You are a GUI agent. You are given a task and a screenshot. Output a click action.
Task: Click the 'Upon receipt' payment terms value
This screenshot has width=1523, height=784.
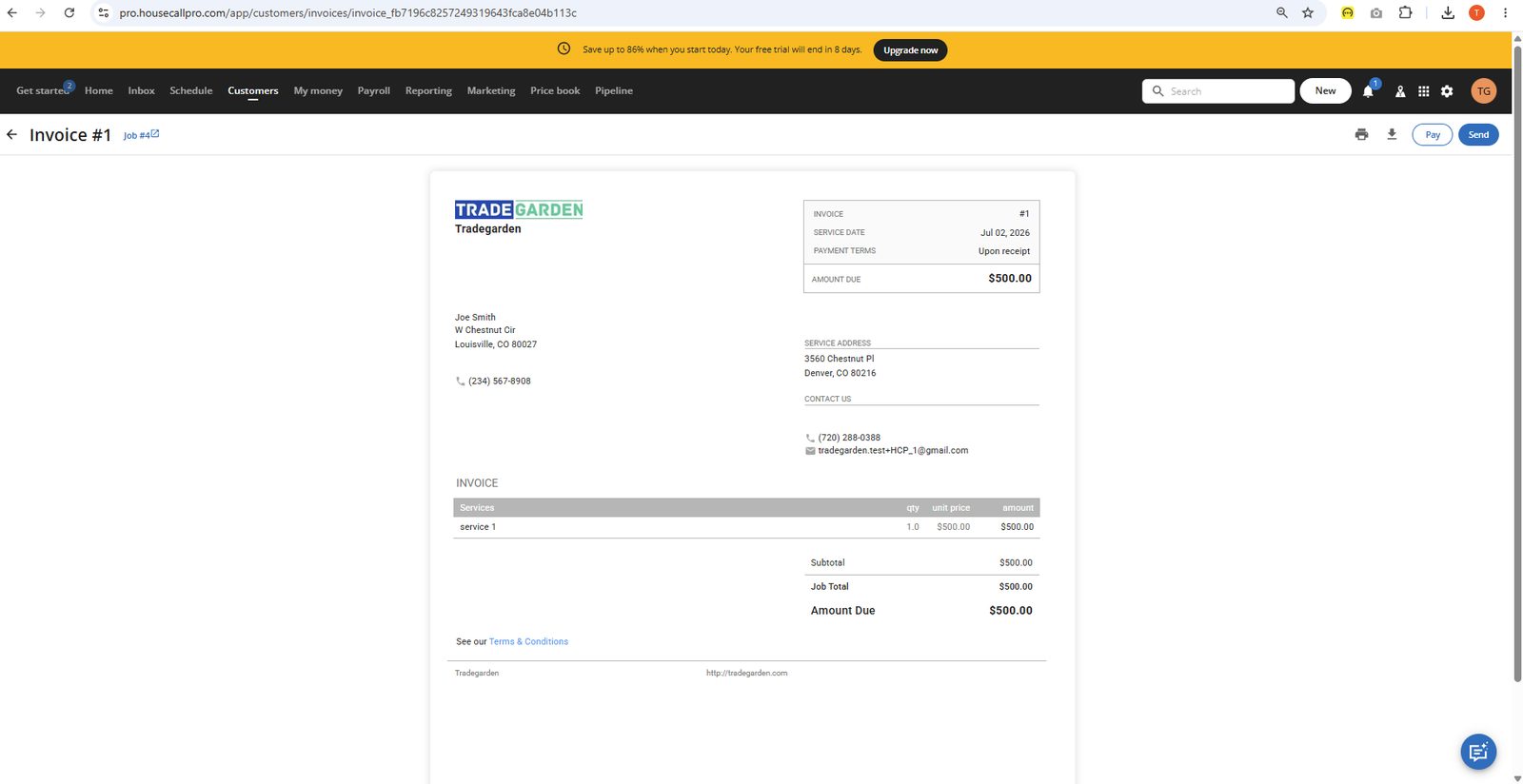[1004, 251]
